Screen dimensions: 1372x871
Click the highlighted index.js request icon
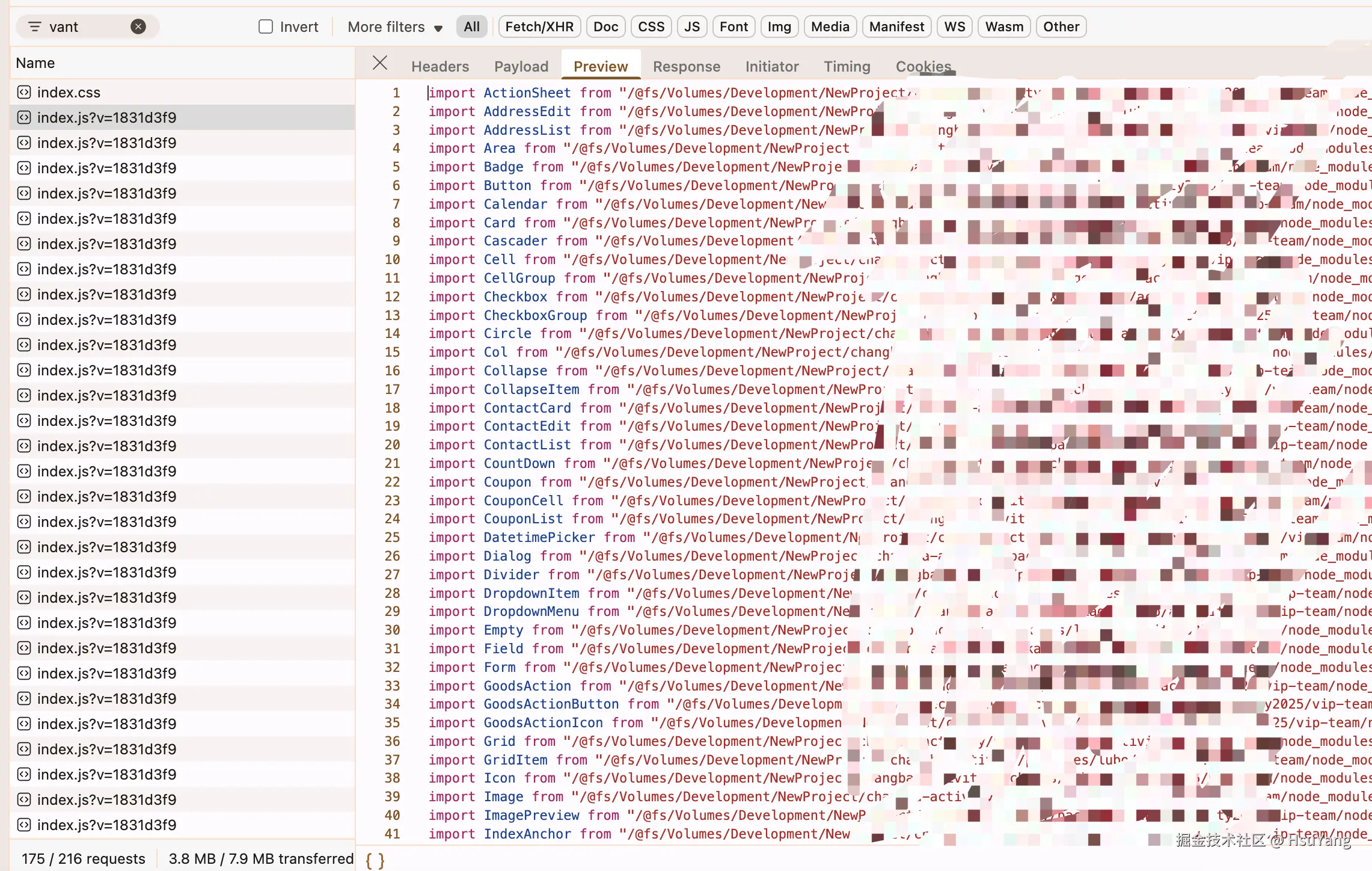24,118
